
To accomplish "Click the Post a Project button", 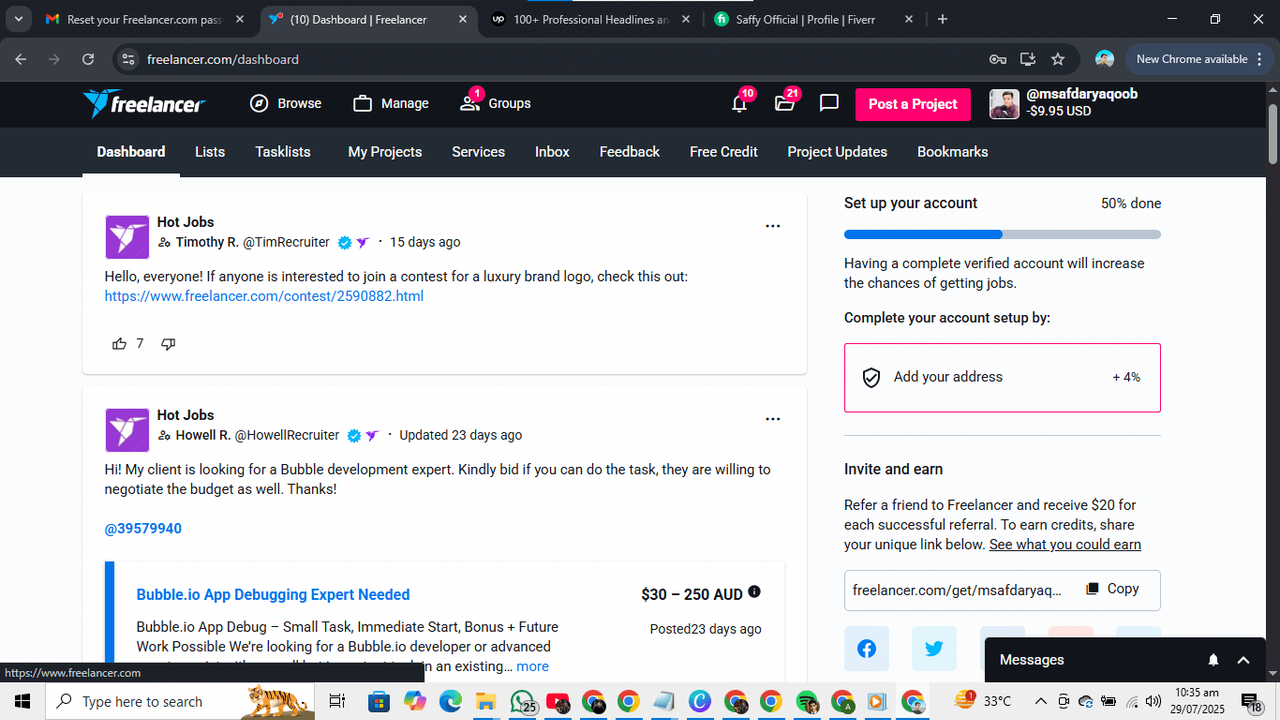I will coord(913,104).
